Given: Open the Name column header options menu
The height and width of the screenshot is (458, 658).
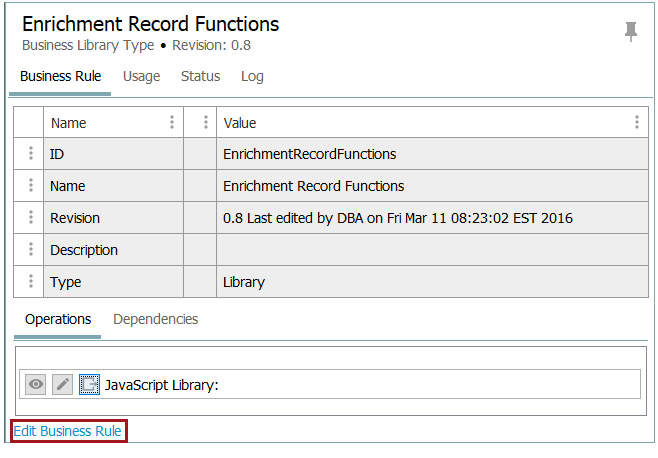Looking at the screenshot, I should point(172,123).
